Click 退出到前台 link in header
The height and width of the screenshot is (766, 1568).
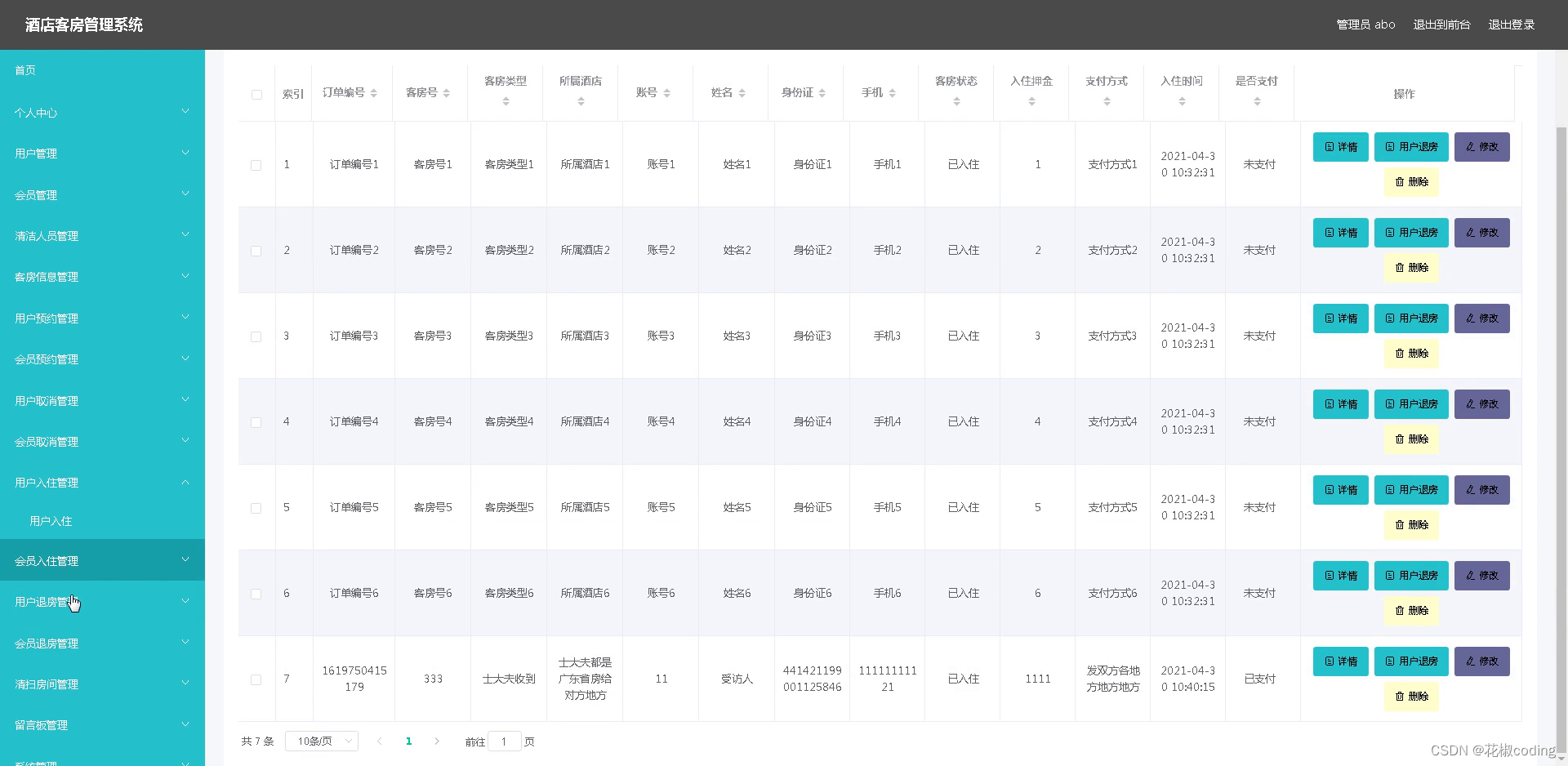tap(1441, 24)
